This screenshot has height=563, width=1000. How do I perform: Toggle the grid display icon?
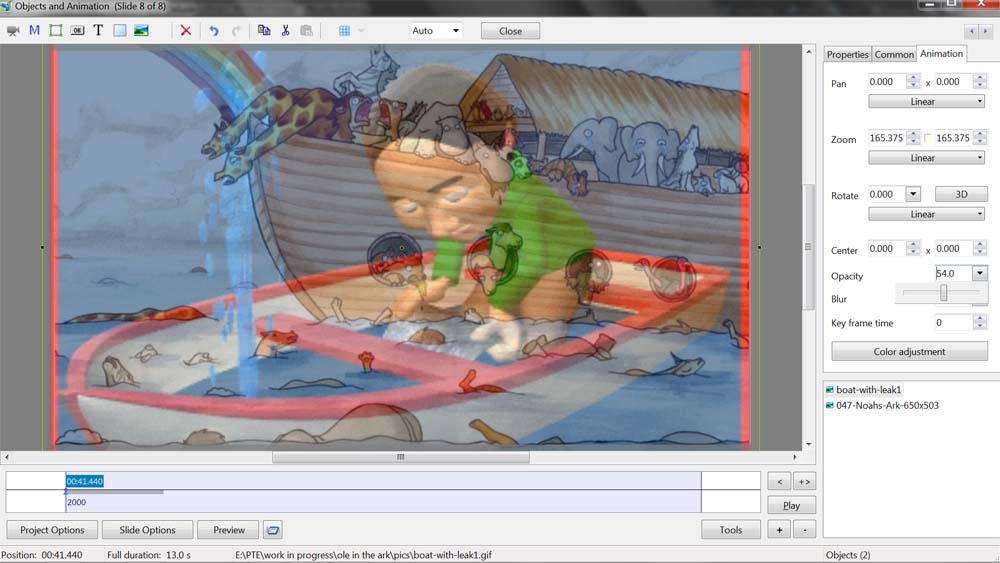344,31
